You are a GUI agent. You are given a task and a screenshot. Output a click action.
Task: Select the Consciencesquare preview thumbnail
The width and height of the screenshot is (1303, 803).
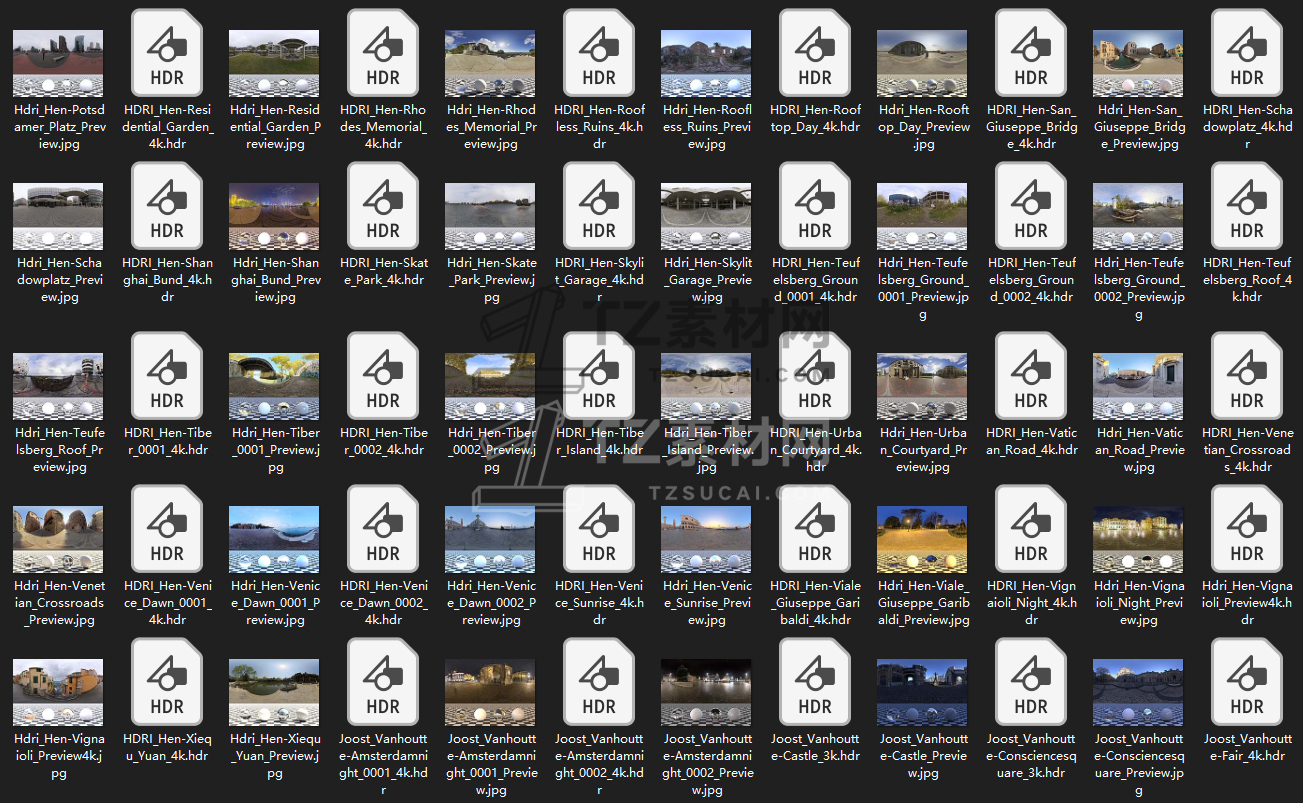pos(1138,692)
